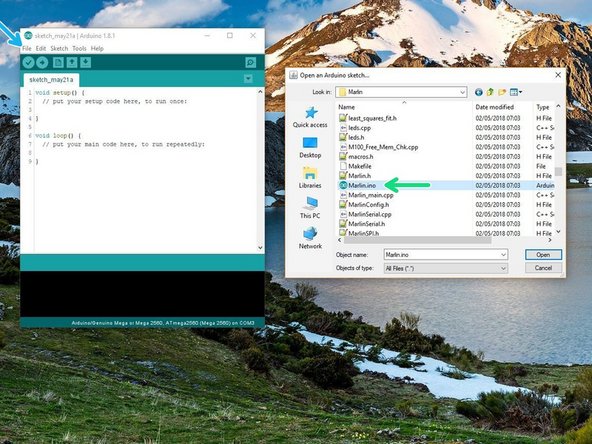Click file list horizontal scrollbar right arrow
Screen dimensions: 592x444
[550, 240]
